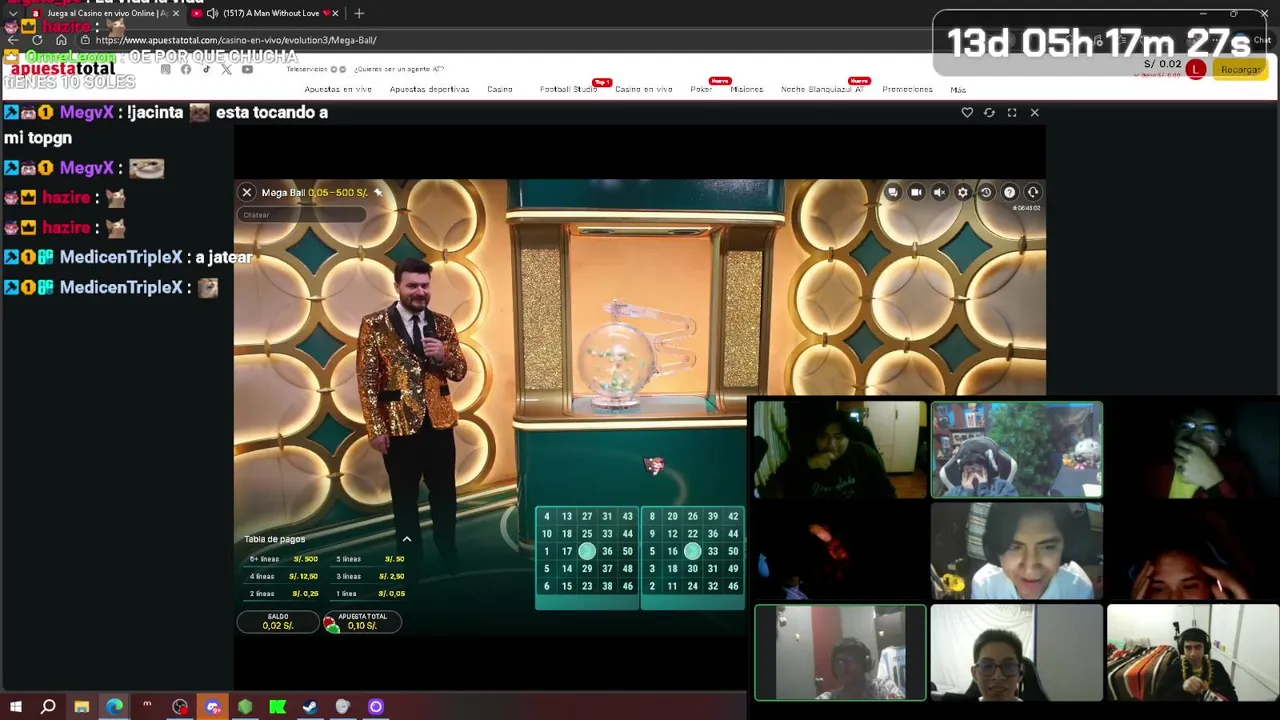Screen dimensions: 1280x720
Task: Mute the Mega Ball game sound
Action: point(939,193)
